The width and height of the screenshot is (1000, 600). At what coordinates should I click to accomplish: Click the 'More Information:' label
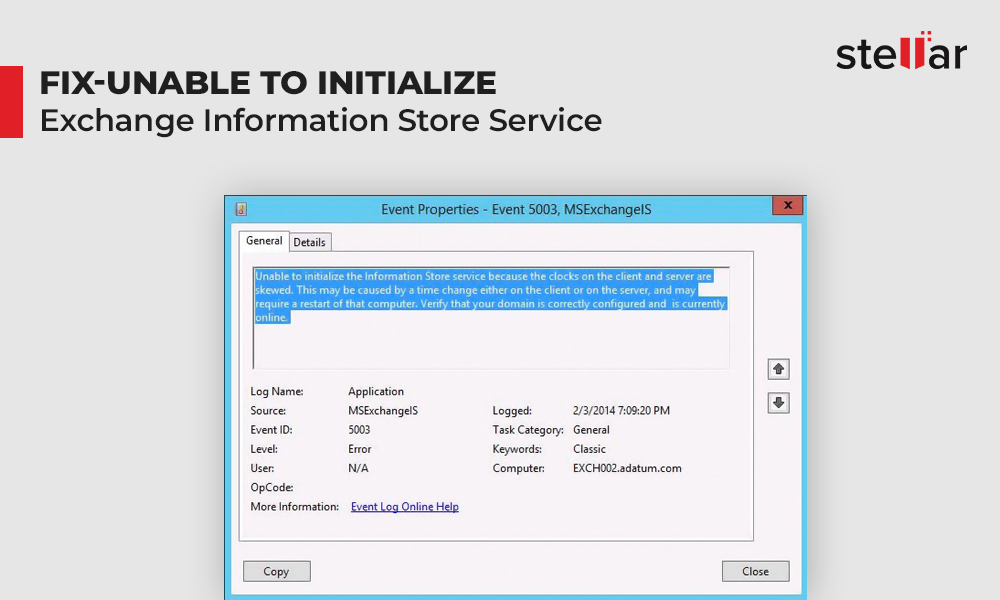click(295, 507)
